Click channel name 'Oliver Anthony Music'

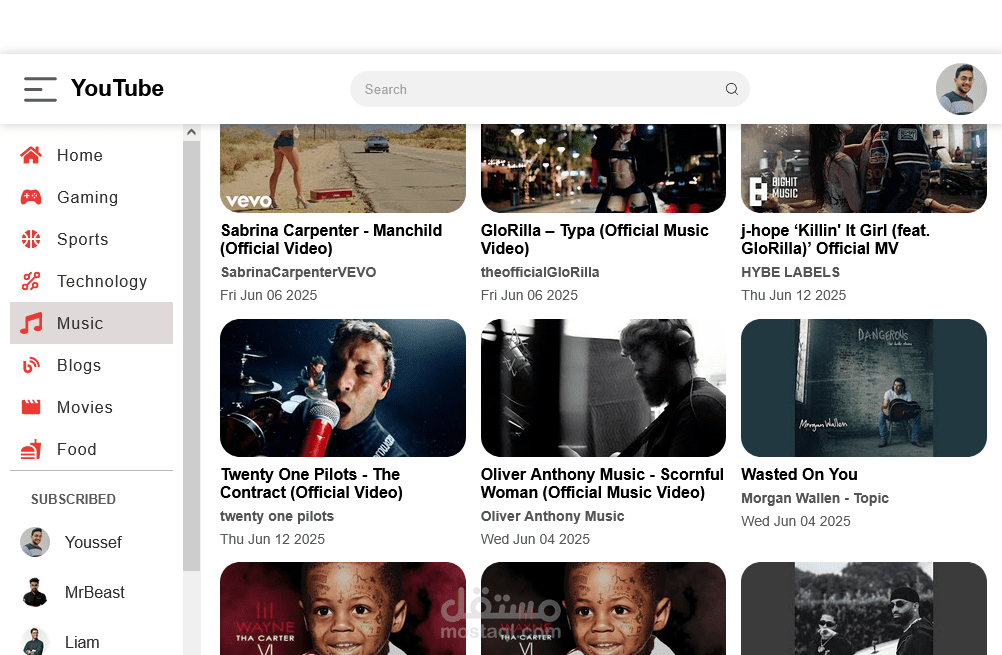click(552, 516)
